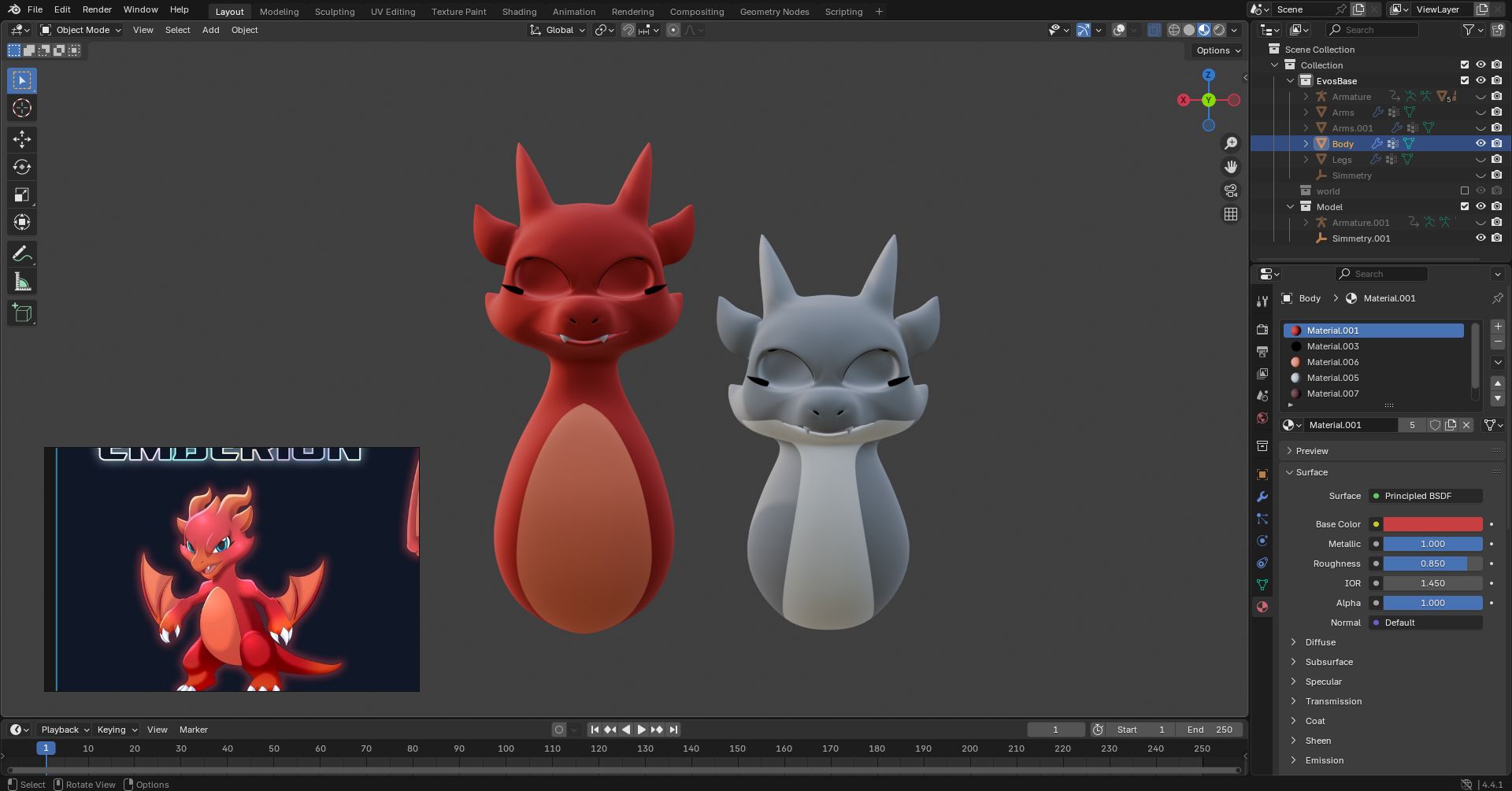Viewport: 1512px width, 791px height.
Task: Select the Move tool
Action: click(x=22, y=139)
